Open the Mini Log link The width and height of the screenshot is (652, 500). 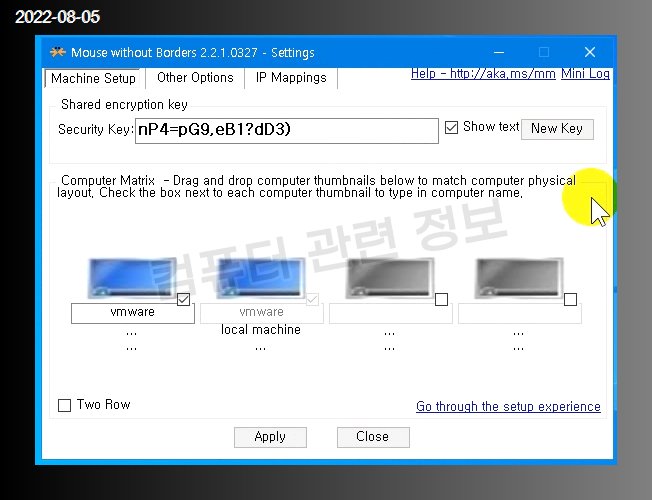pos(585,74)
